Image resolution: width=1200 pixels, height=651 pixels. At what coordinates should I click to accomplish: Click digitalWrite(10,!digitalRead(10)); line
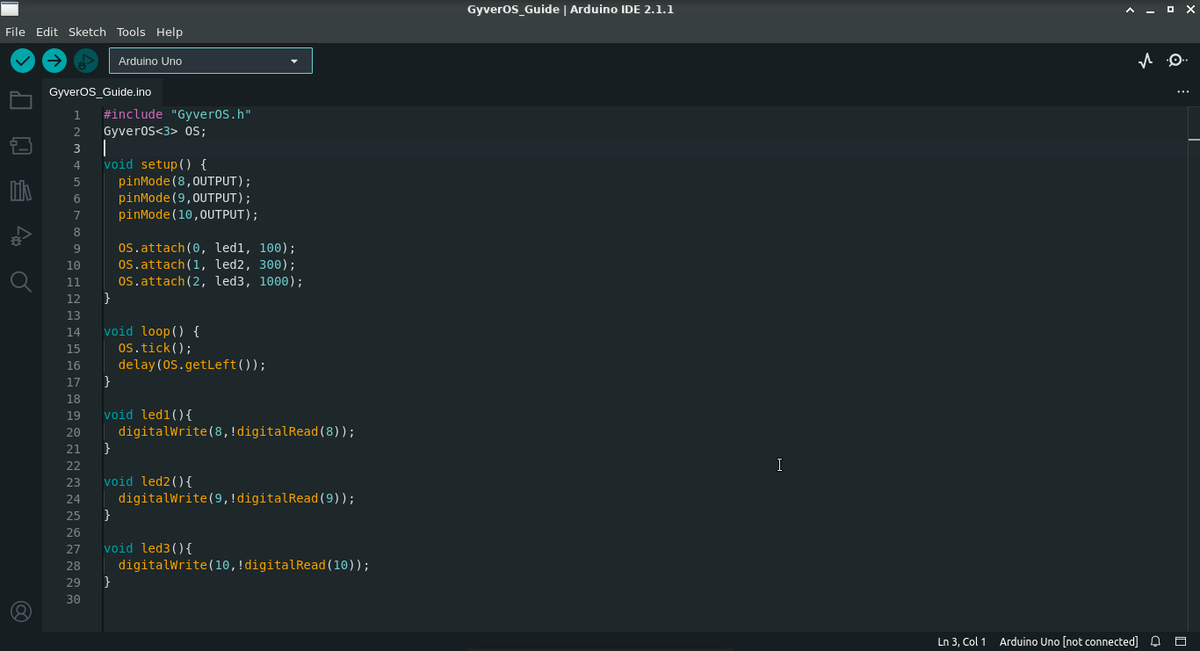click(x=244, y=565)
